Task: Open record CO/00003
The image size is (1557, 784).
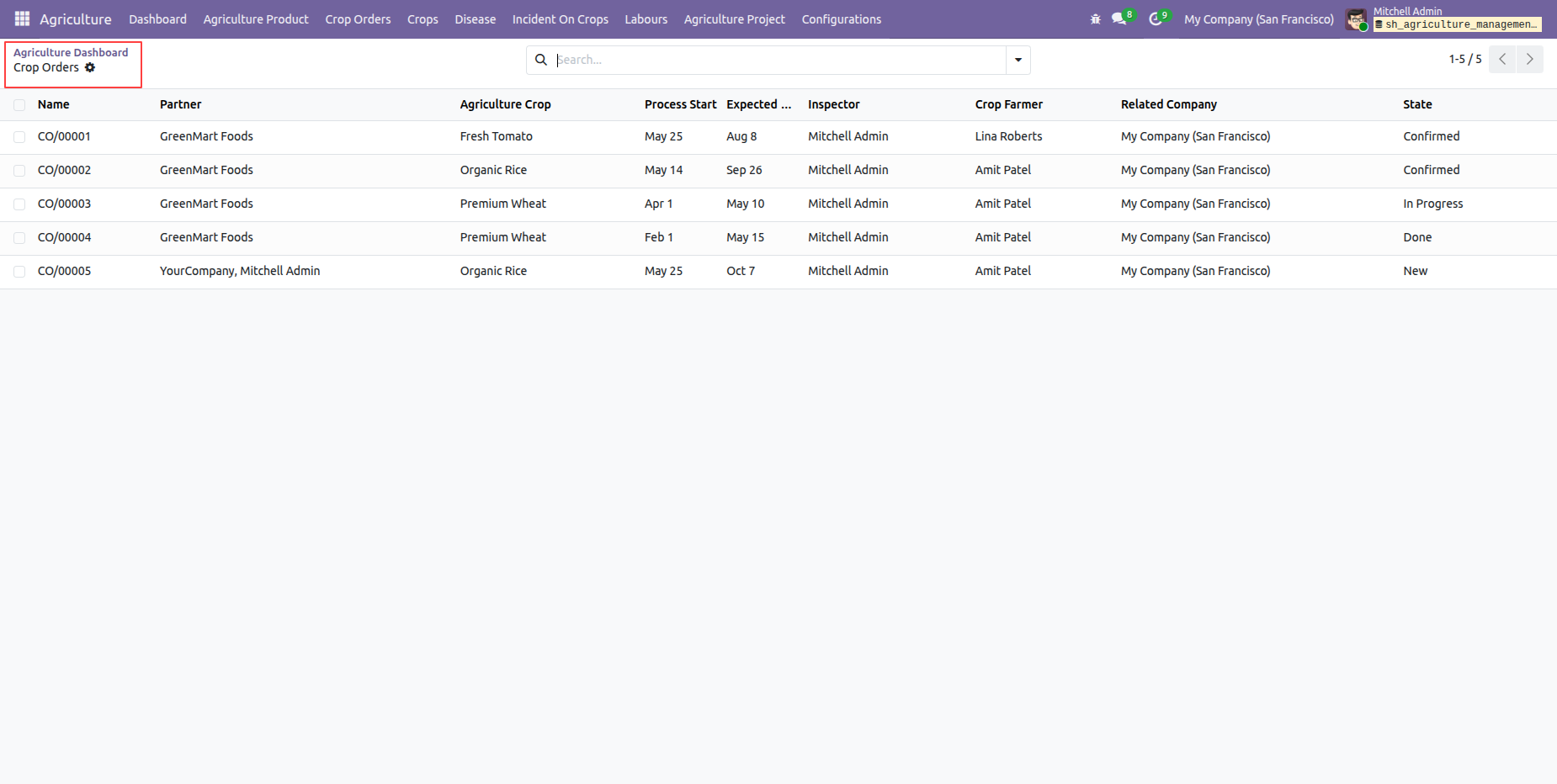Action: point(64,204)
